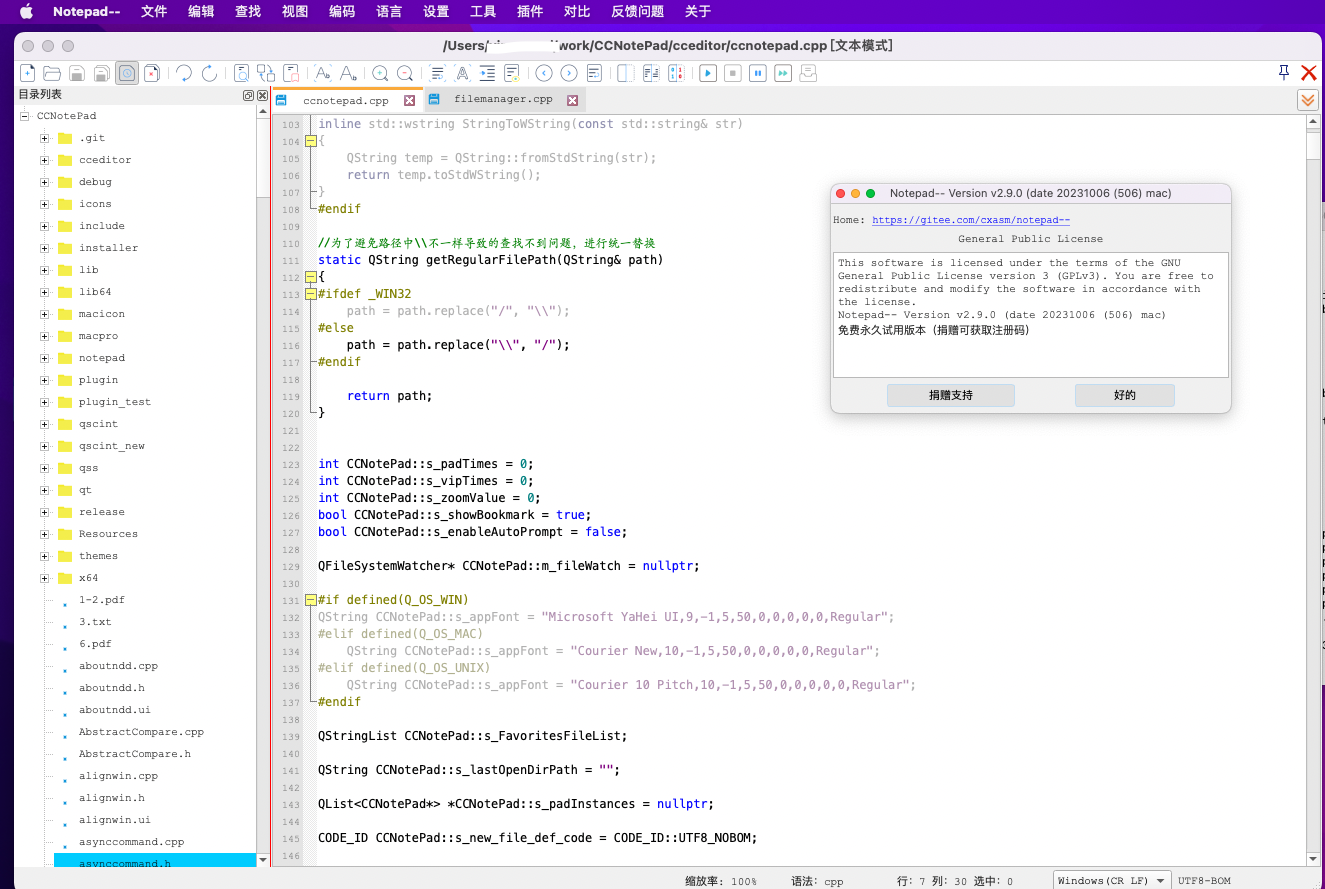The width and height of the screenshot is (1325, 889).
Task: Click the Undo arrow icon
Action: pos(184,73)
